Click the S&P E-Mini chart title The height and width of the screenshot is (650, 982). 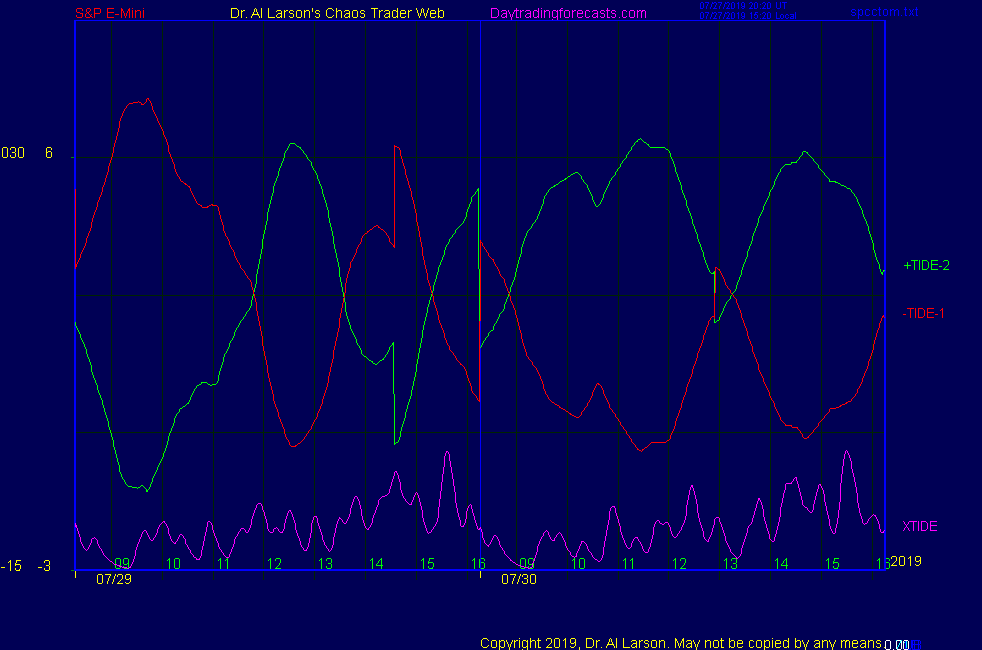(110, 13)
